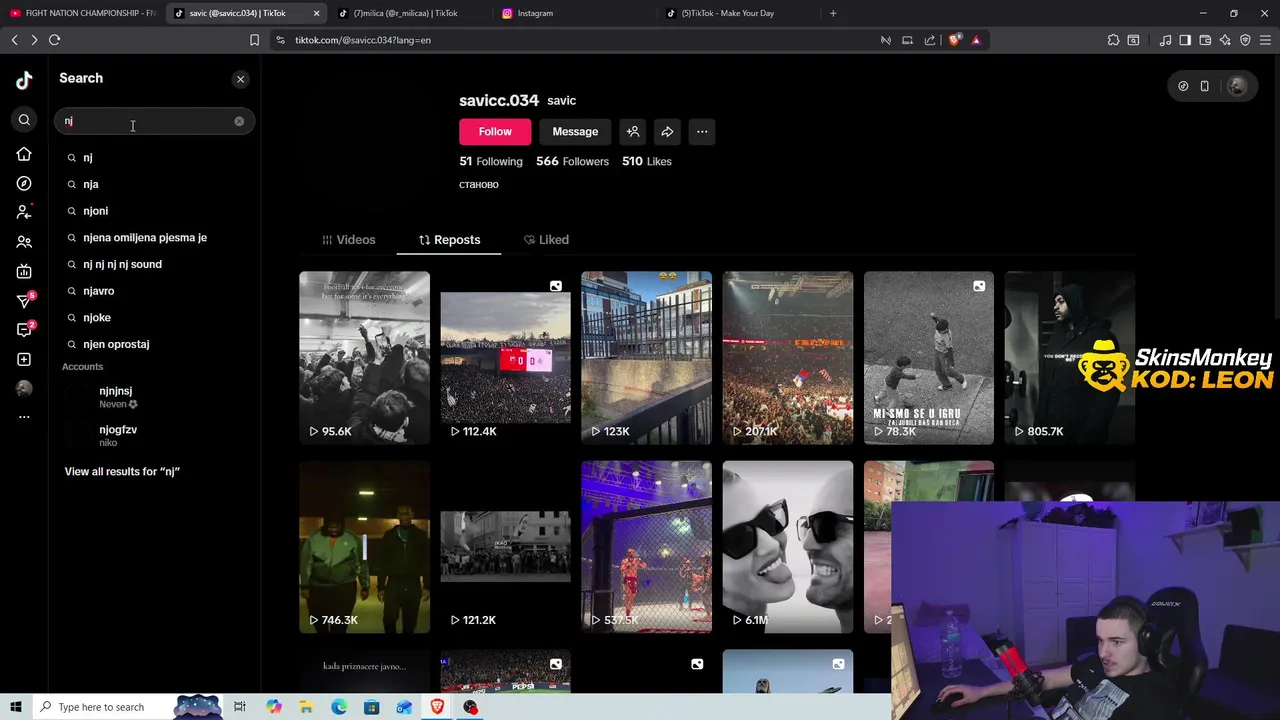The image size is (1280, 720).
Task: Open the Following icon in sidebar
Action: pyautogui.click(x=24, y=212)
